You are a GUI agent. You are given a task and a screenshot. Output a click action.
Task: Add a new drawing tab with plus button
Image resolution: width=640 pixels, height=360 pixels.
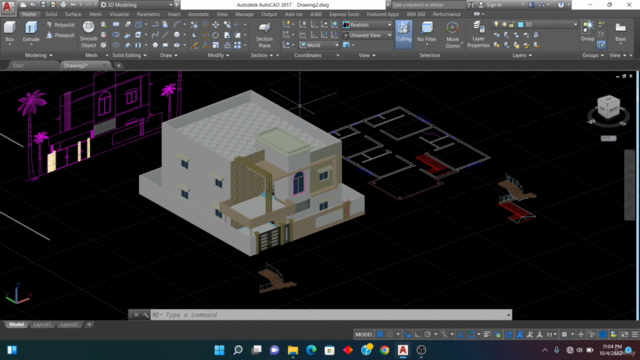tap(118, 65)
